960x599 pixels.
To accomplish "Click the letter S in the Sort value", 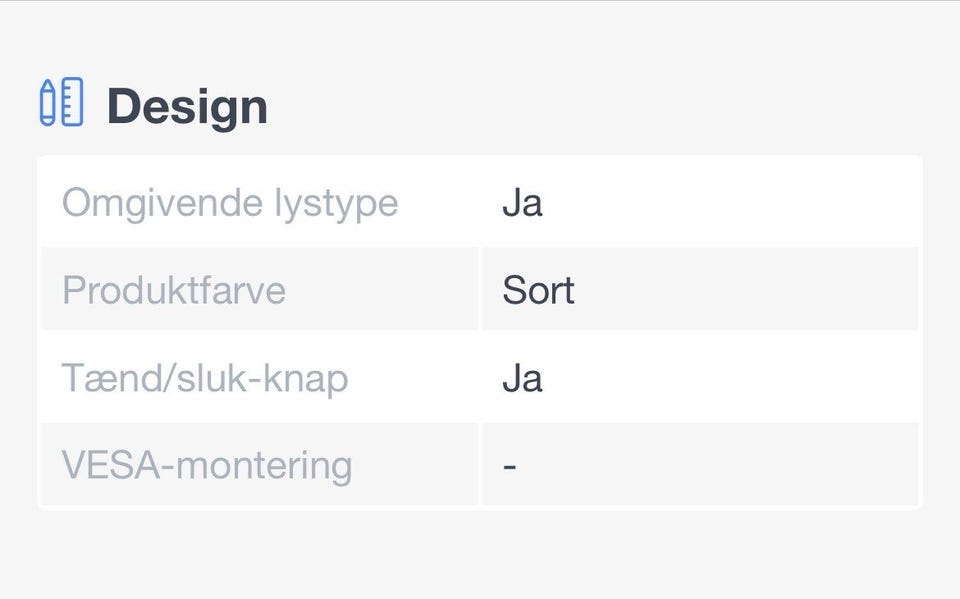I will pyautogui.click(x=512, y=290).
